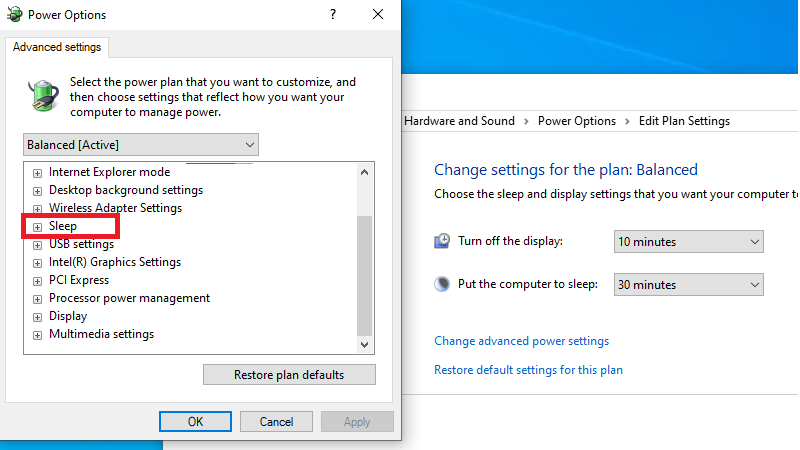Click the Power Options battery icon in title bar

(14, 15)
